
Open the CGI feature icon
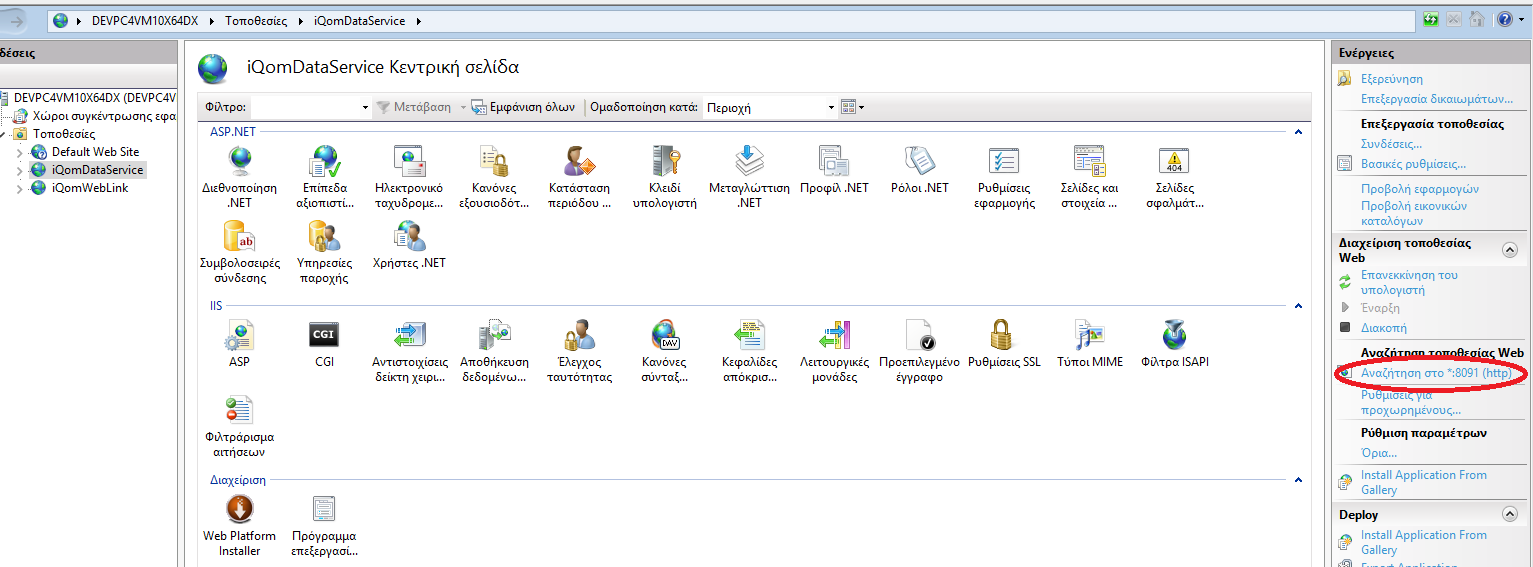click(x=324, y=335)
